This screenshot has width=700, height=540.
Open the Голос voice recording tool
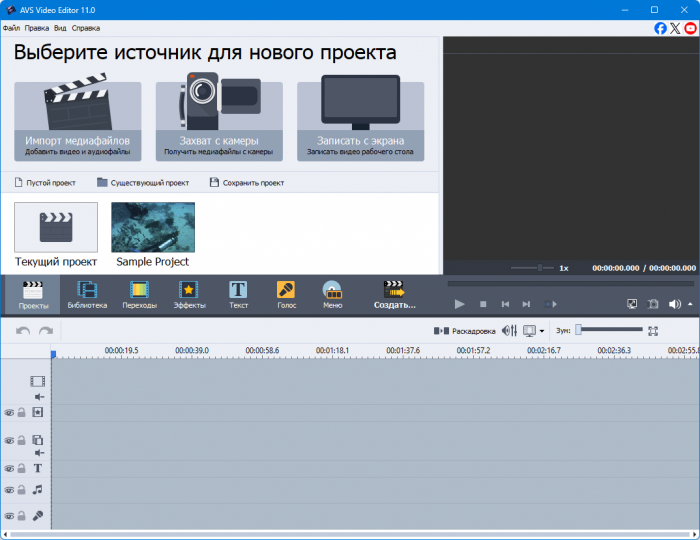[x=285, y=294]
